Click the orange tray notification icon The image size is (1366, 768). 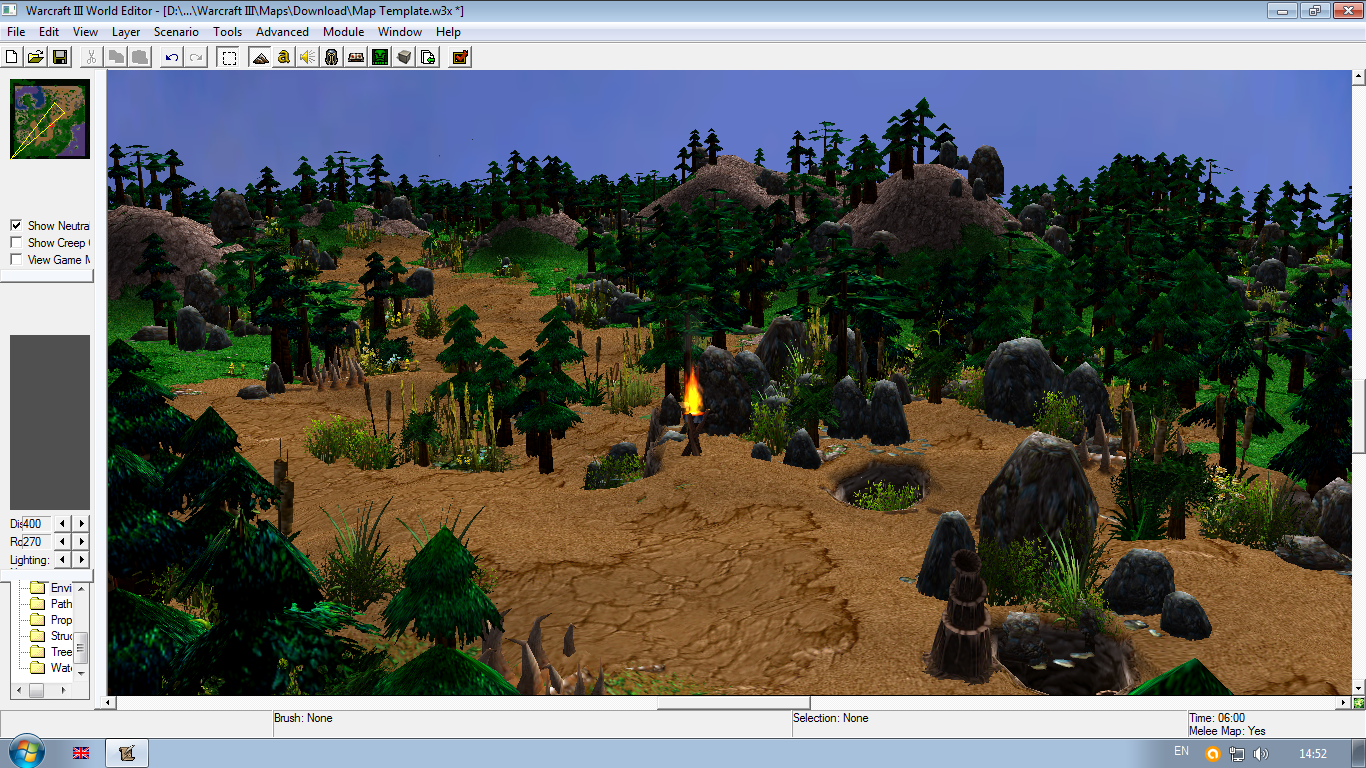(1213, 754)
